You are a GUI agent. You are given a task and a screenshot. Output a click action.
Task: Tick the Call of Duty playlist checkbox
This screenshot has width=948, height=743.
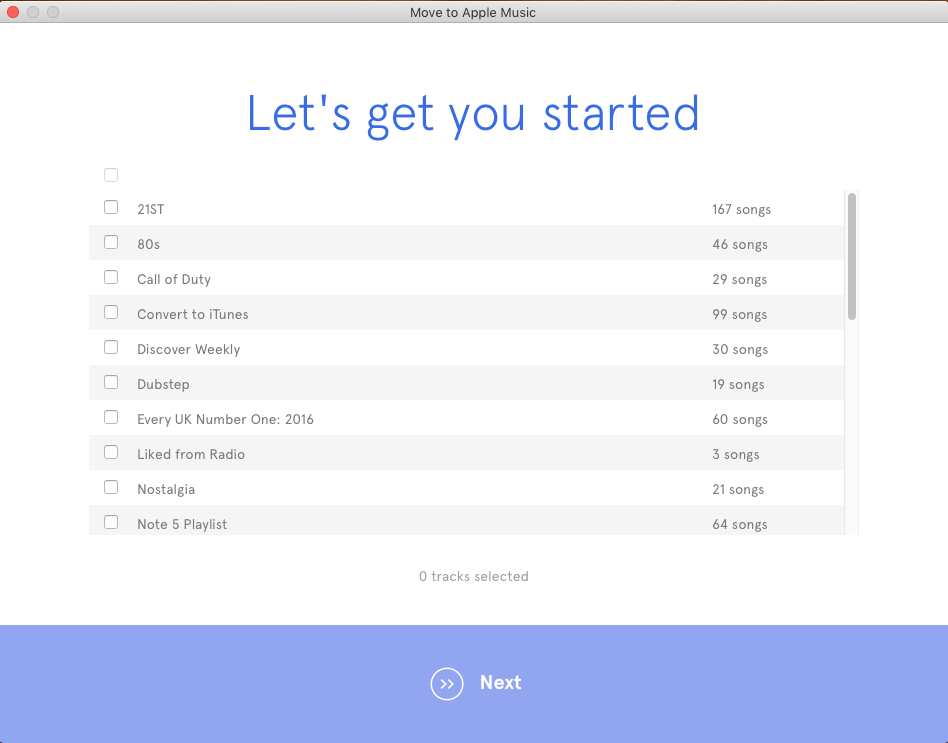tap(111, 277)
